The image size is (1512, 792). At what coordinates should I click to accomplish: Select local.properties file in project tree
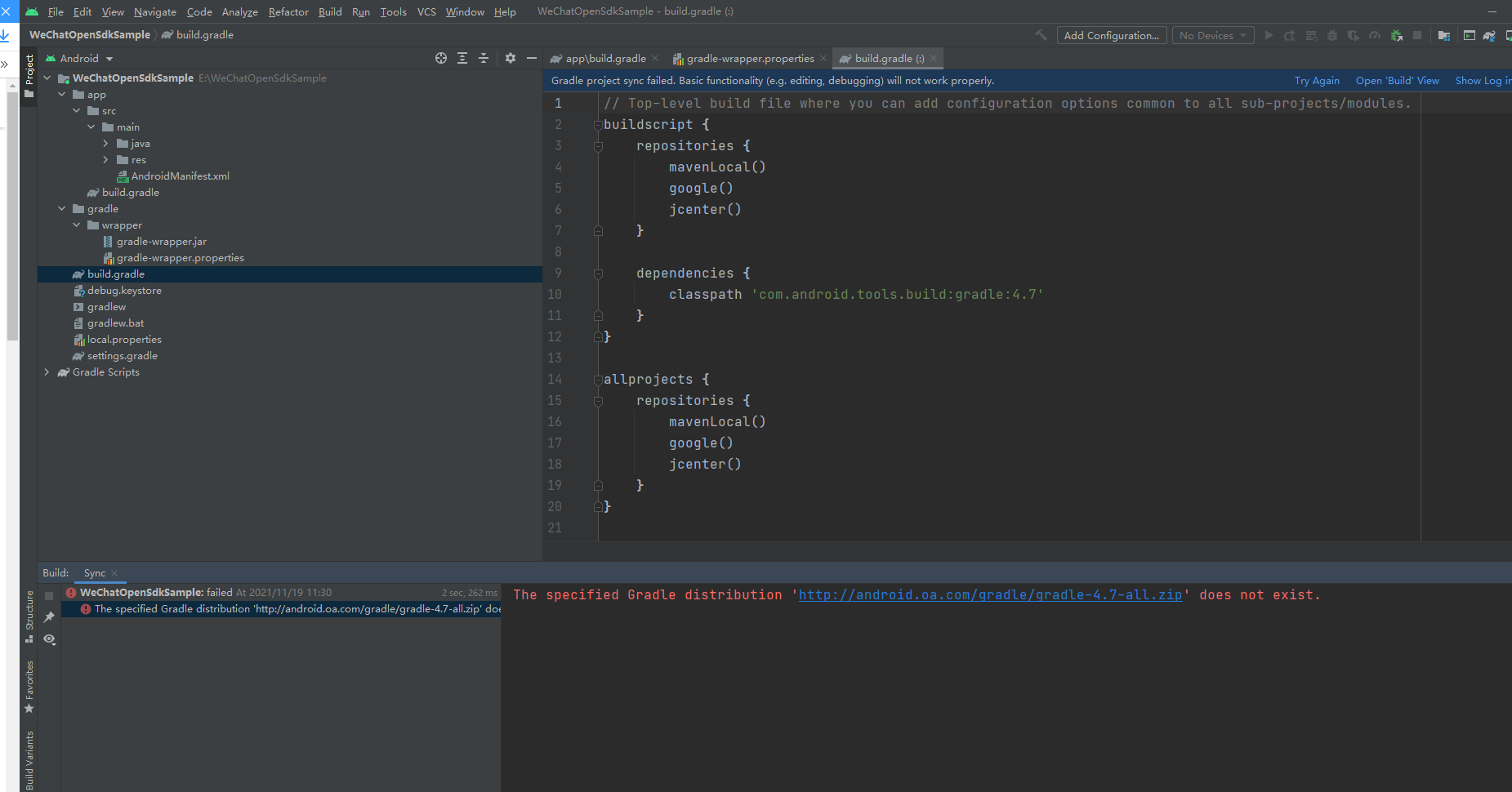124,340
